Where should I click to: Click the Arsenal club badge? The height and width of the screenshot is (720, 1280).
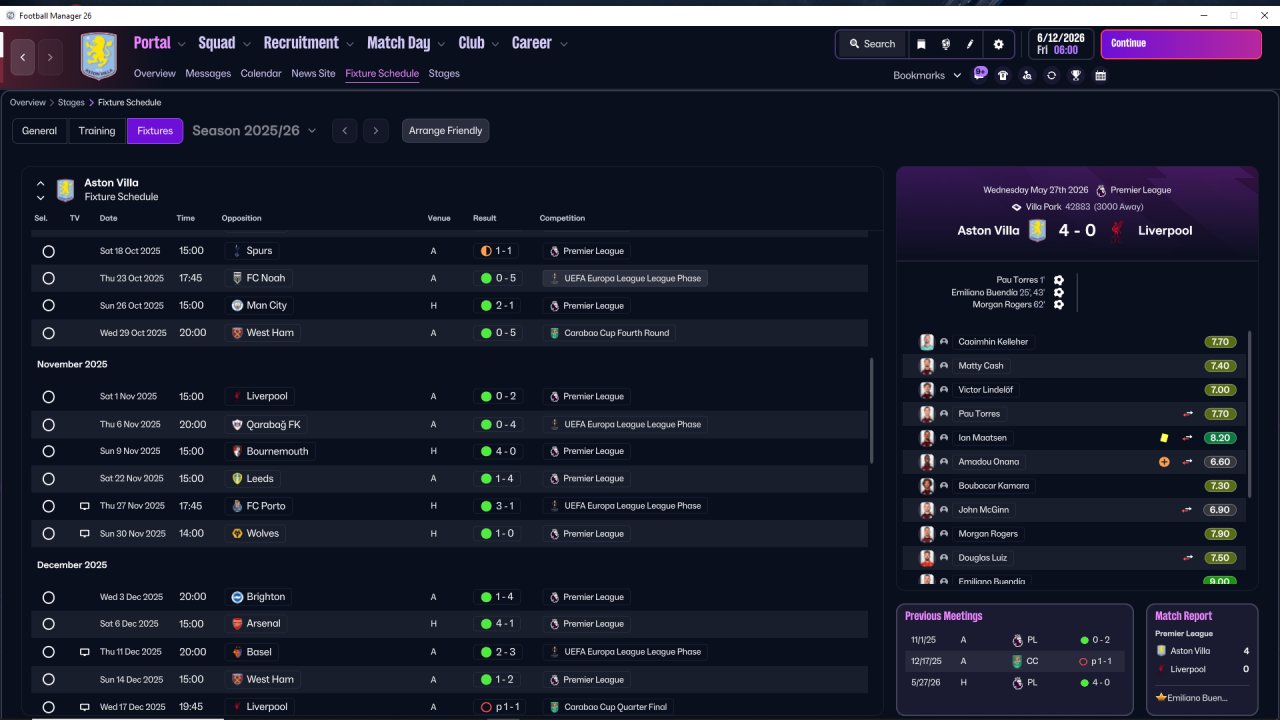[x=237, y=624]
